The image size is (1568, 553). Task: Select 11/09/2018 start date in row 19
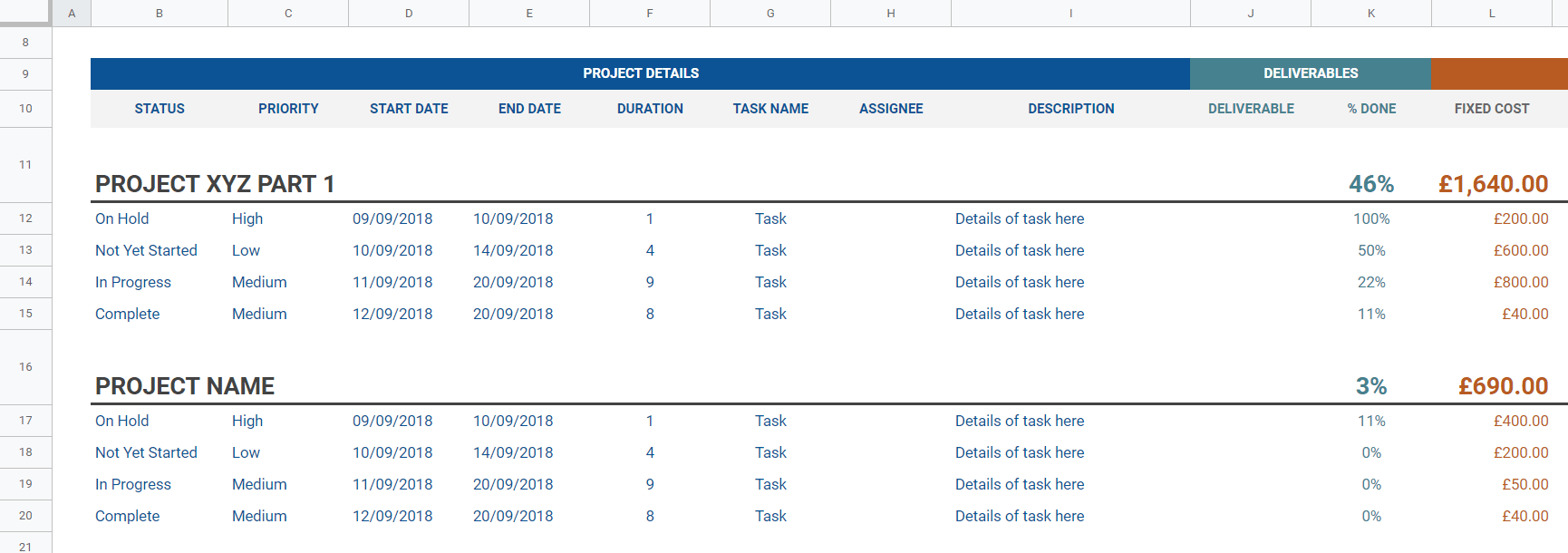(x=409, y=484)
